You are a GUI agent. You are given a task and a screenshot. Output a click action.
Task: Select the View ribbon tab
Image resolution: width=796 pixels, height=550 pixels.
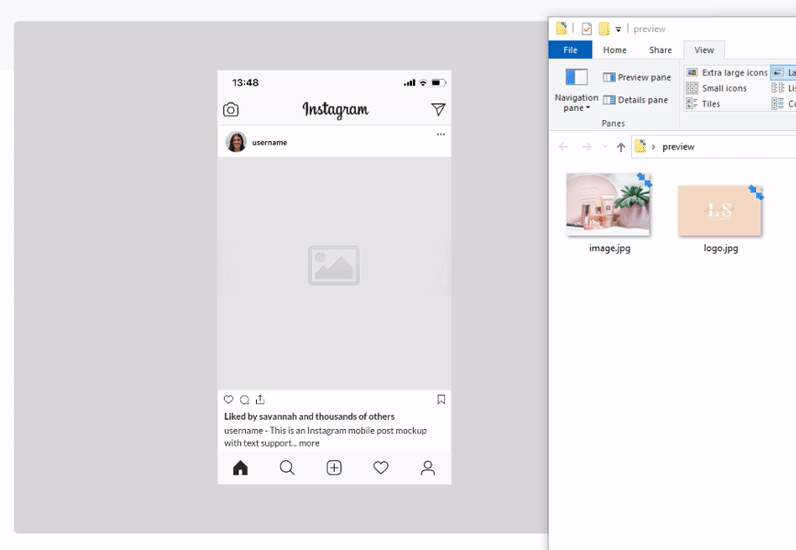tap(704, 50)
